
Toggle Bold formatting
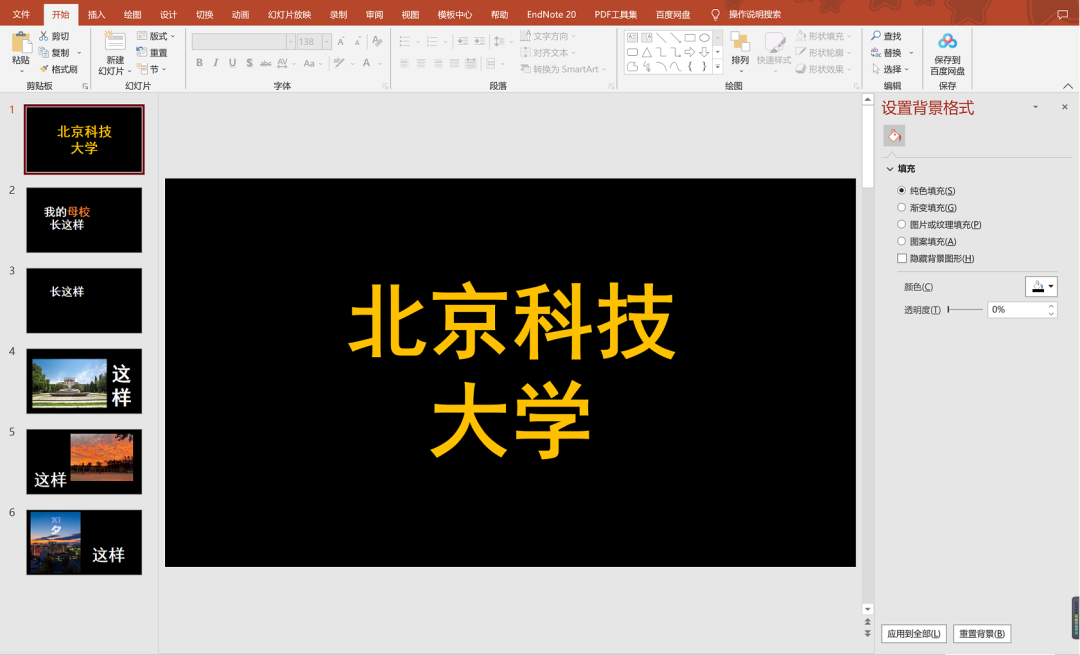pyautogui.click(x=199, y=63)
